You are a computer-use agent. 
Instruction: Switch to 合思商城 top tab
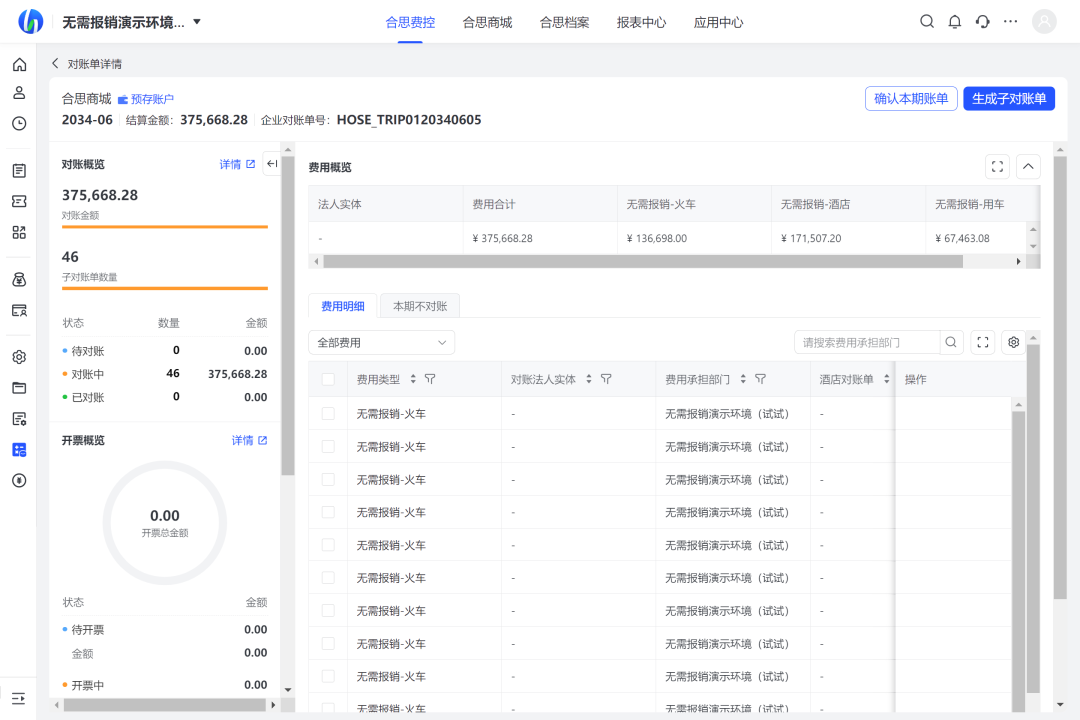point(487,22)
